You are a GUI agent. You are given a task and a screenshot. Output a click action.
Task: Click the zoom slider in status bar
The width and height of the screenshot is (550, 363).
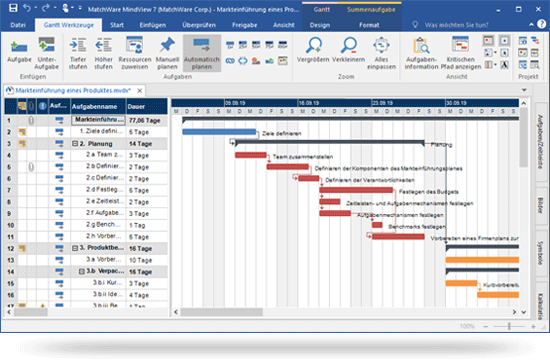point(509,326)
